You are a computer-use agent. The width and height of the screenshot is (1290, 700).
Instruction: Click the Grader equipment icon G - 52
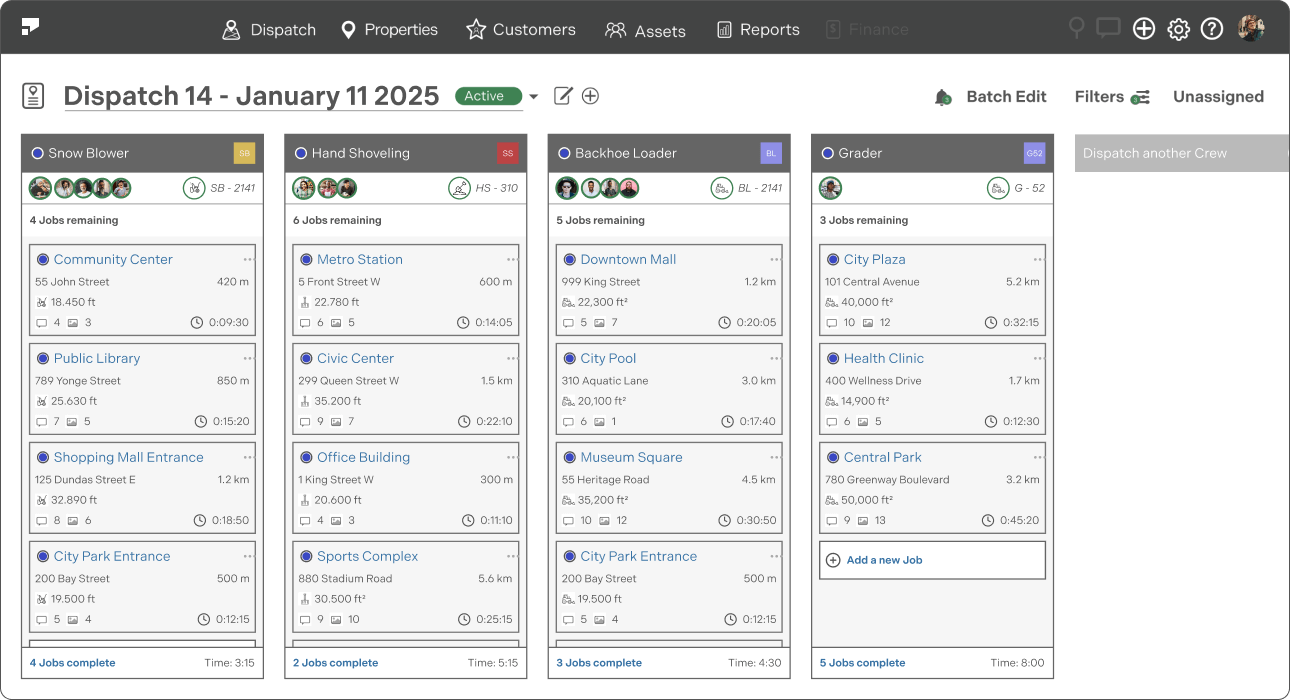(997, 188)
